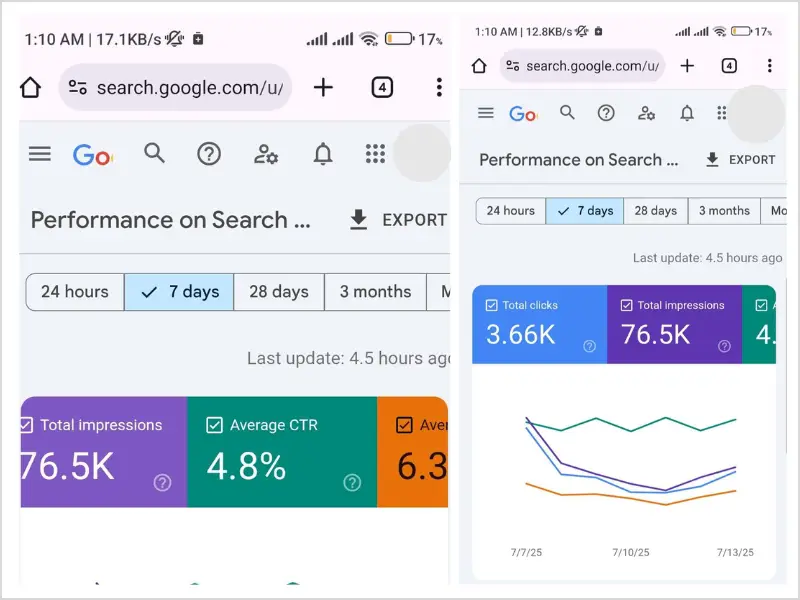This screenshot has width=800, height=600.
Task: Click 7/7/25 chart date label
Action: [526, 552]
